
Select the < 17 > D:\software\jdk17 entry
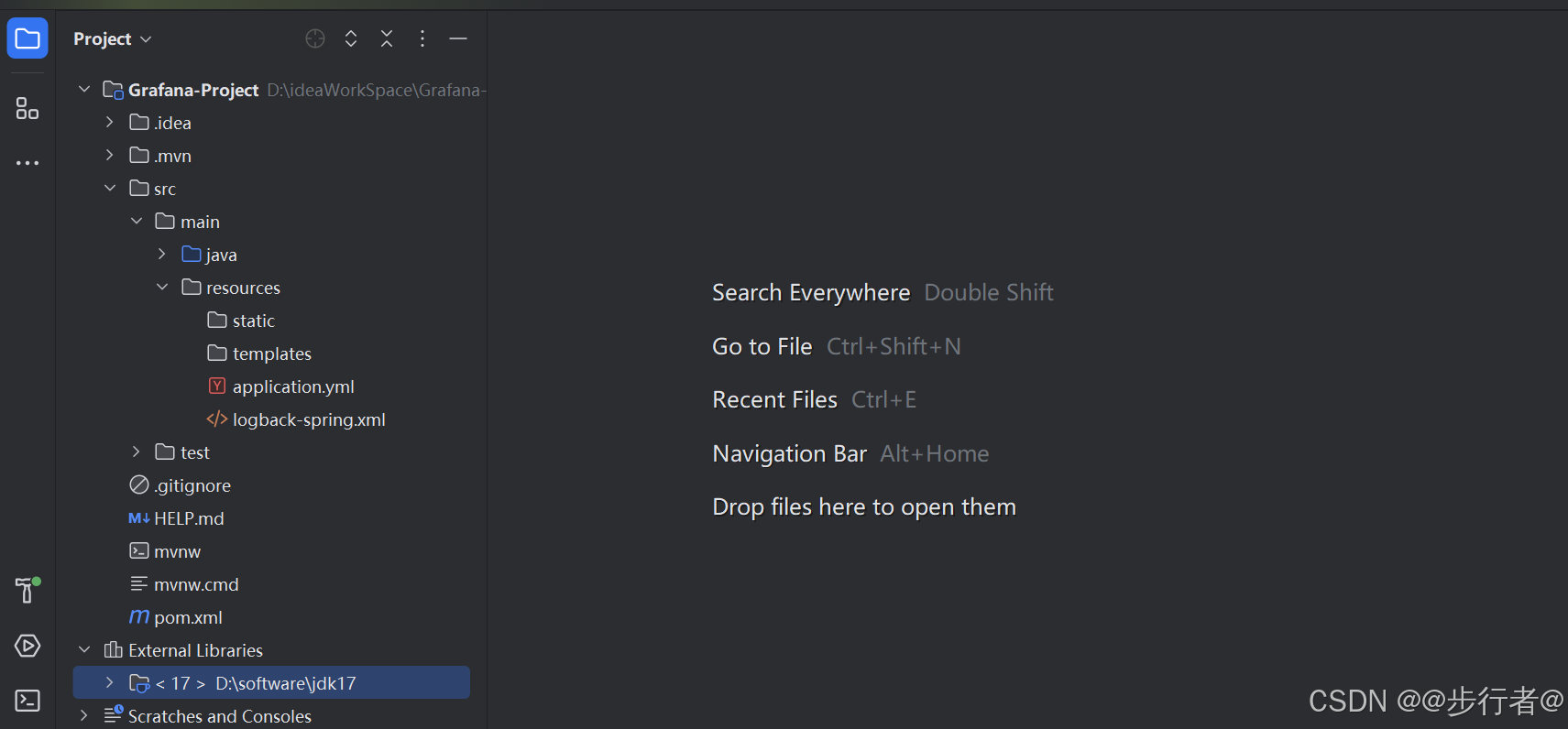(271, 683)
